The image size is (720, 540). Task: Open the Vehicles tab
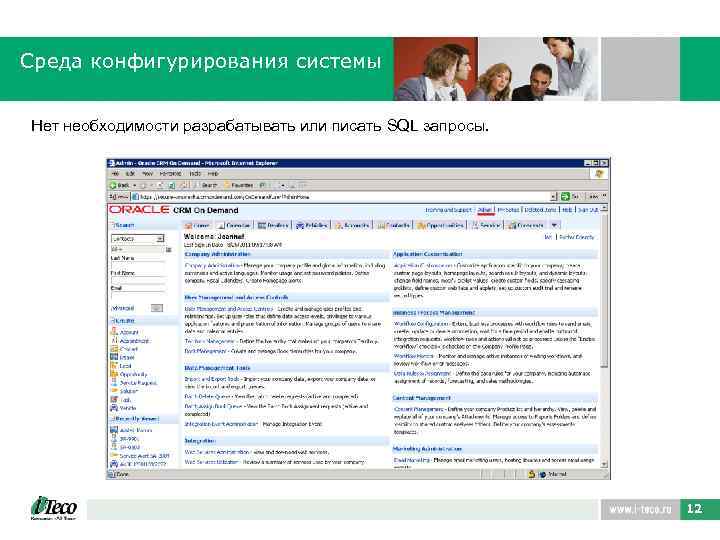312,225
